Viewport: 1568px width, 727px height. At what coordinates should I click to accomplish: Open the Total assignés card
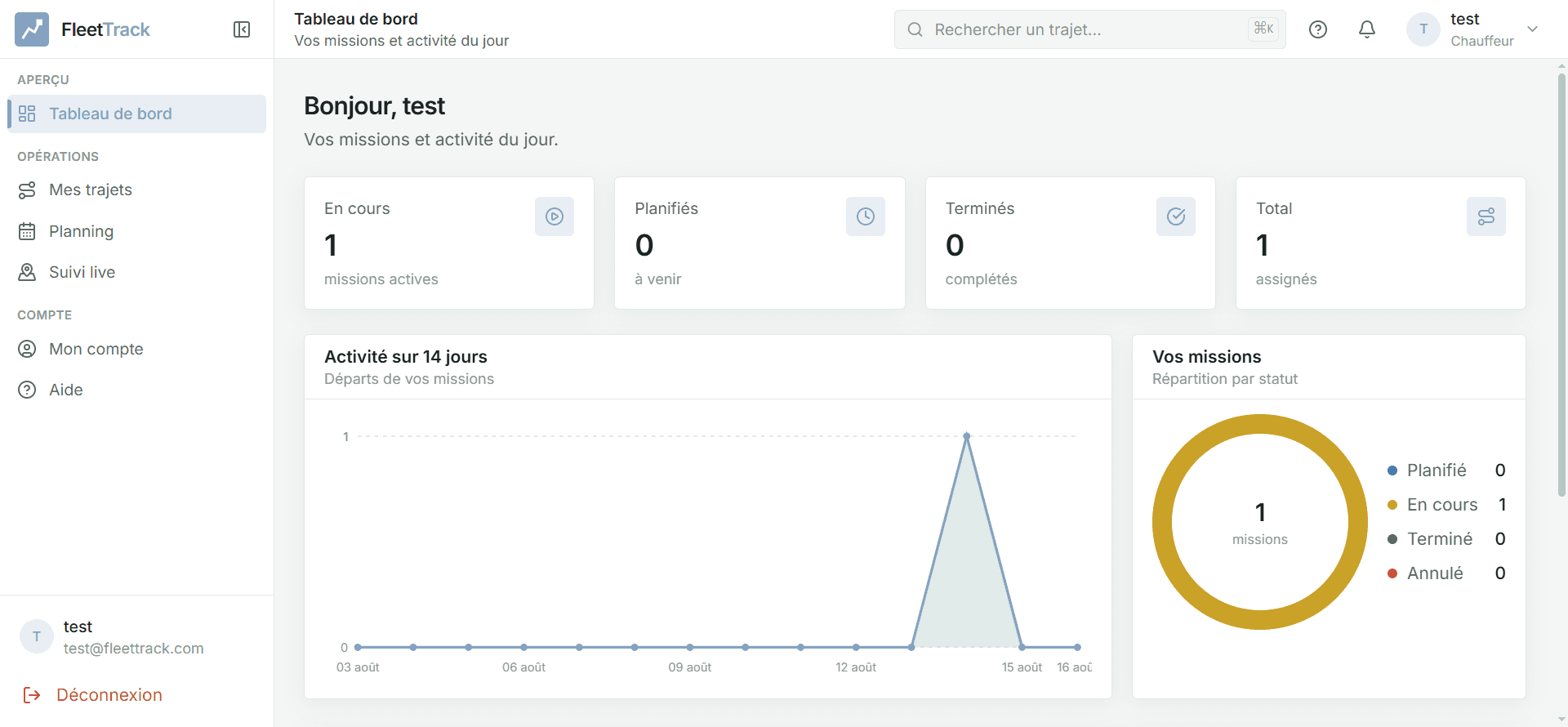coord(1381,243)
